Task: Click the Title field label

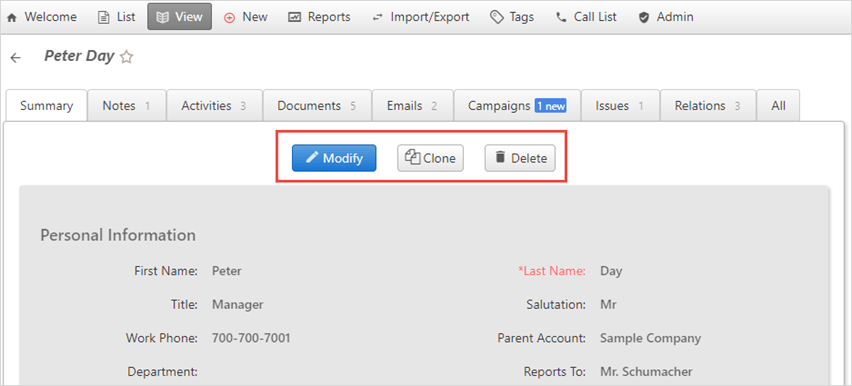Action: coord(184,304)
